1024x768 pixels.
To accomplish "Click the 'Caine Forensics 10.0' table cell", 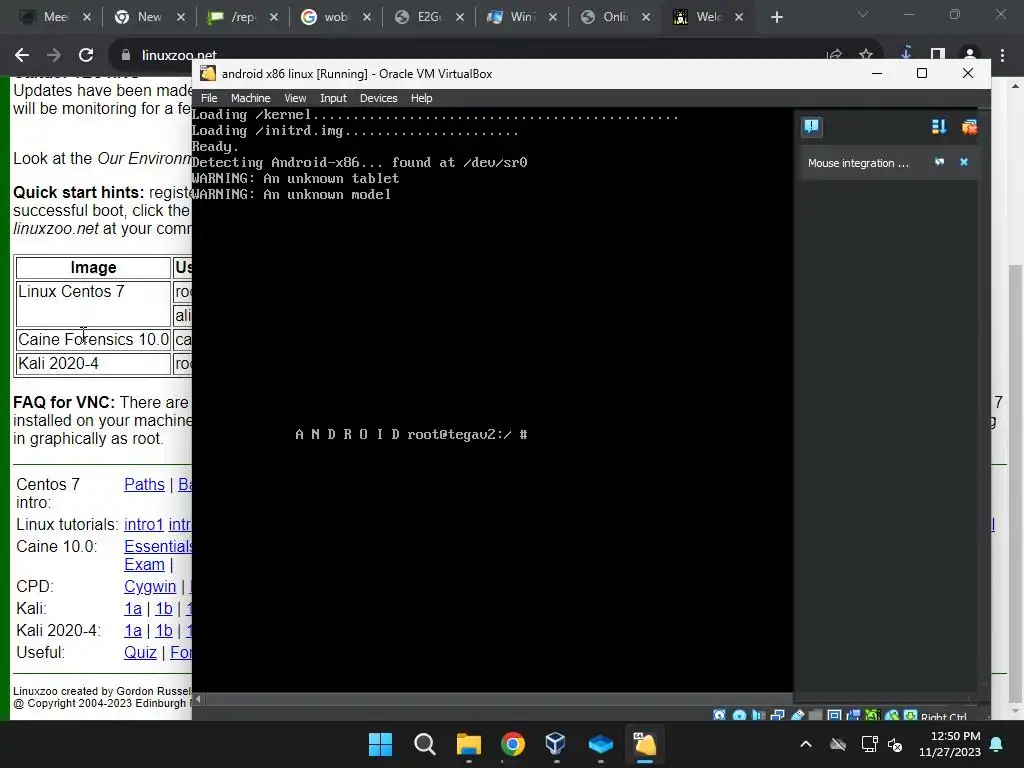I will point(93,340).
